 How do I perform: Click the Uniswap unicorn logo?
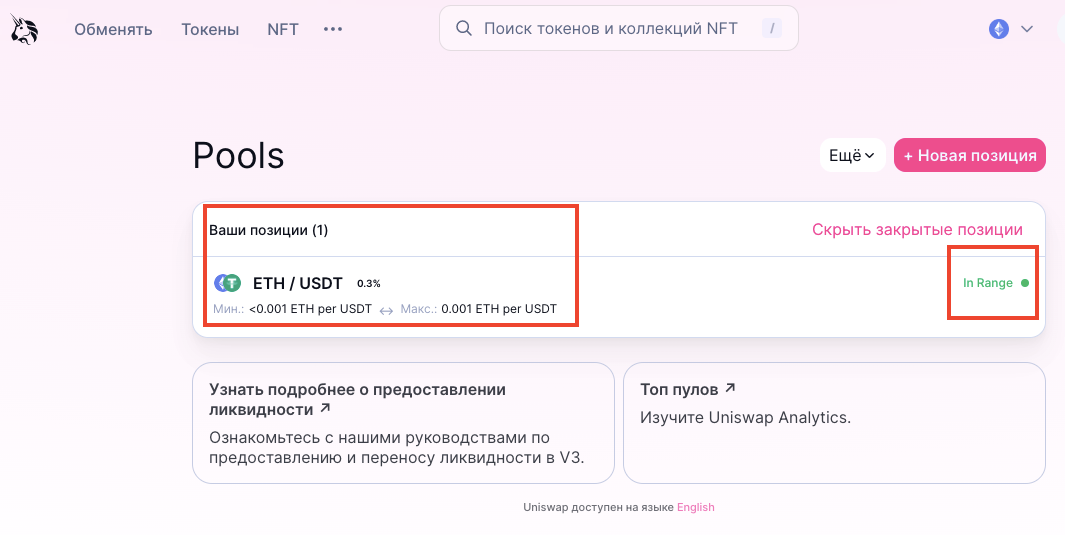point(24,30)
